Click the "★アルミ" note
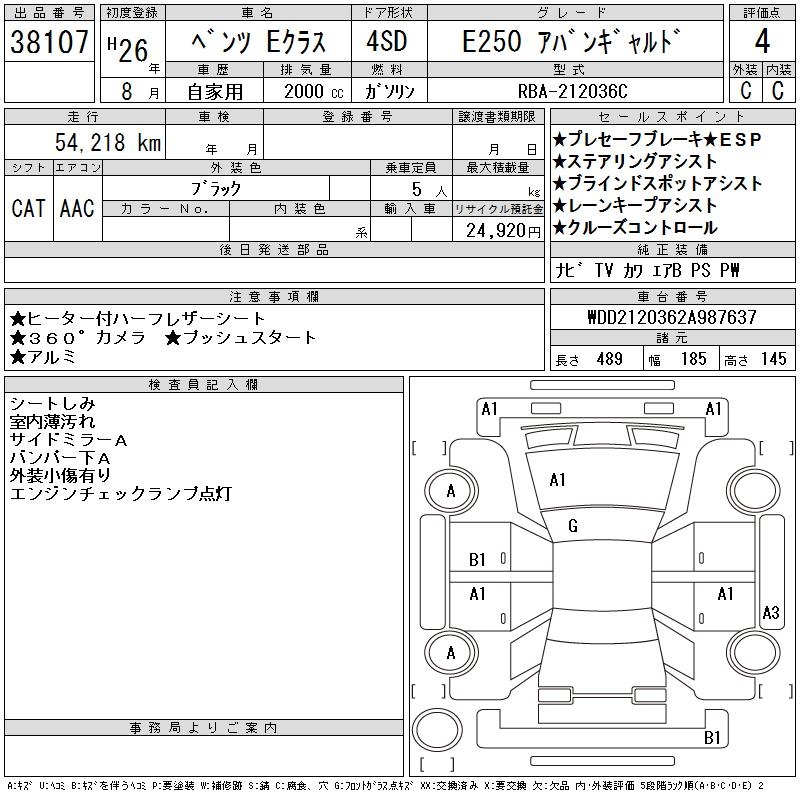This screenshot has width=800, height=800. 43,357
